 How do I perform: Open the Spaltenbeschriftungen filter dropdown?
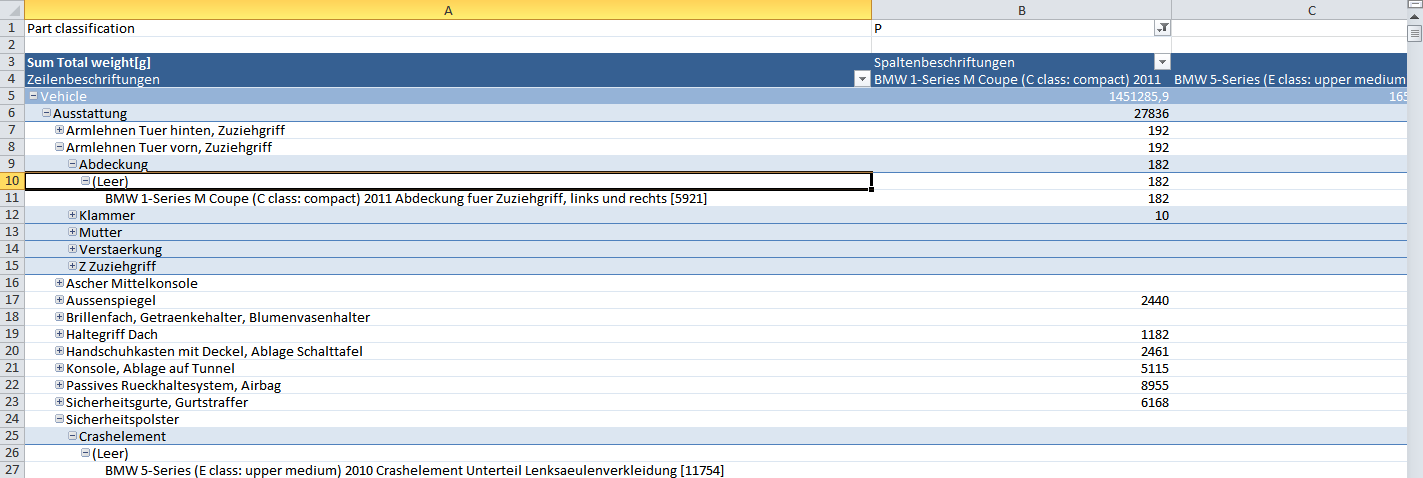coord(1161,62)
